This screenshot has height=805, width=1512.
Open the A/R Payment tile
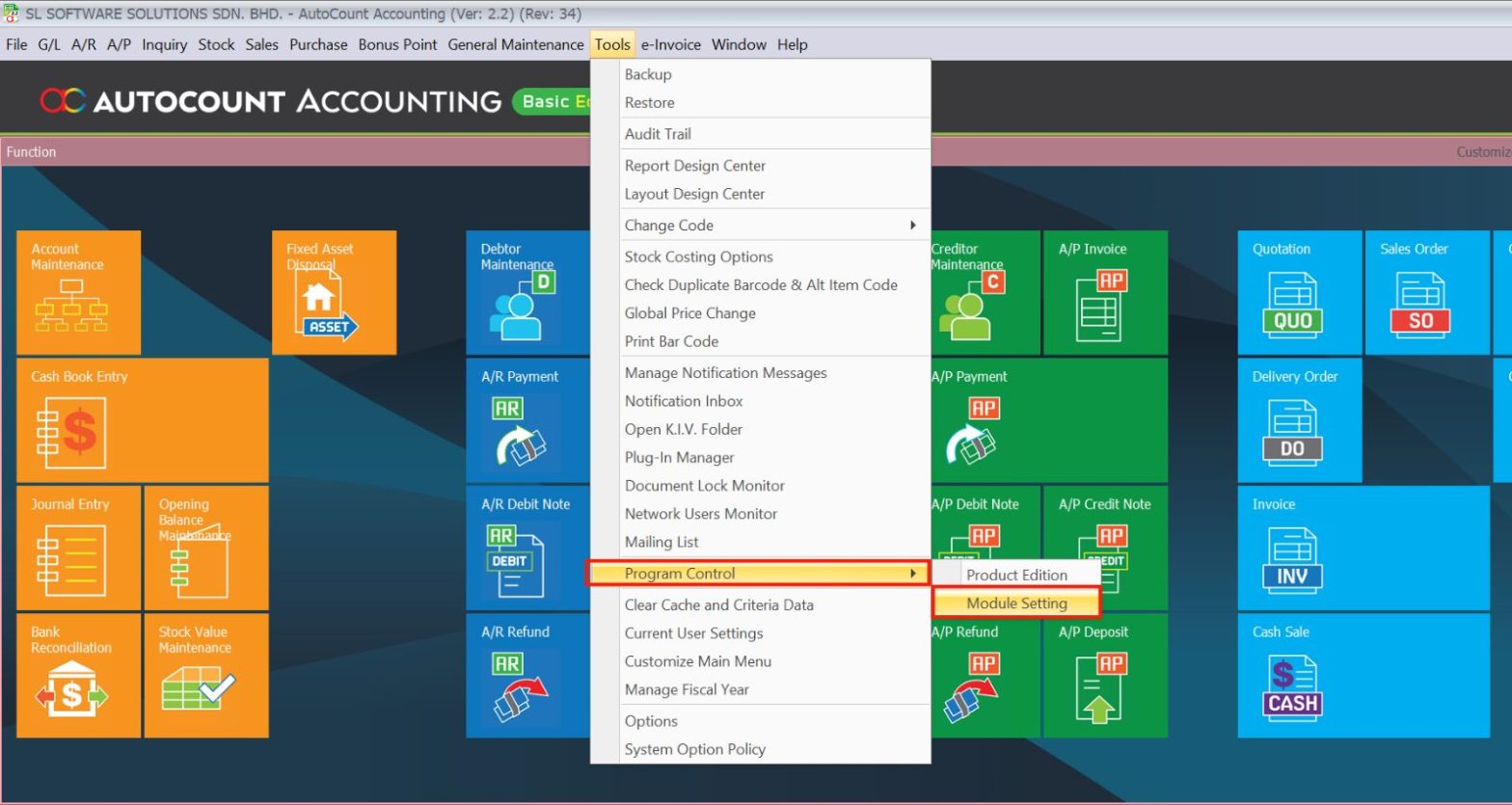tap(528, 420)
